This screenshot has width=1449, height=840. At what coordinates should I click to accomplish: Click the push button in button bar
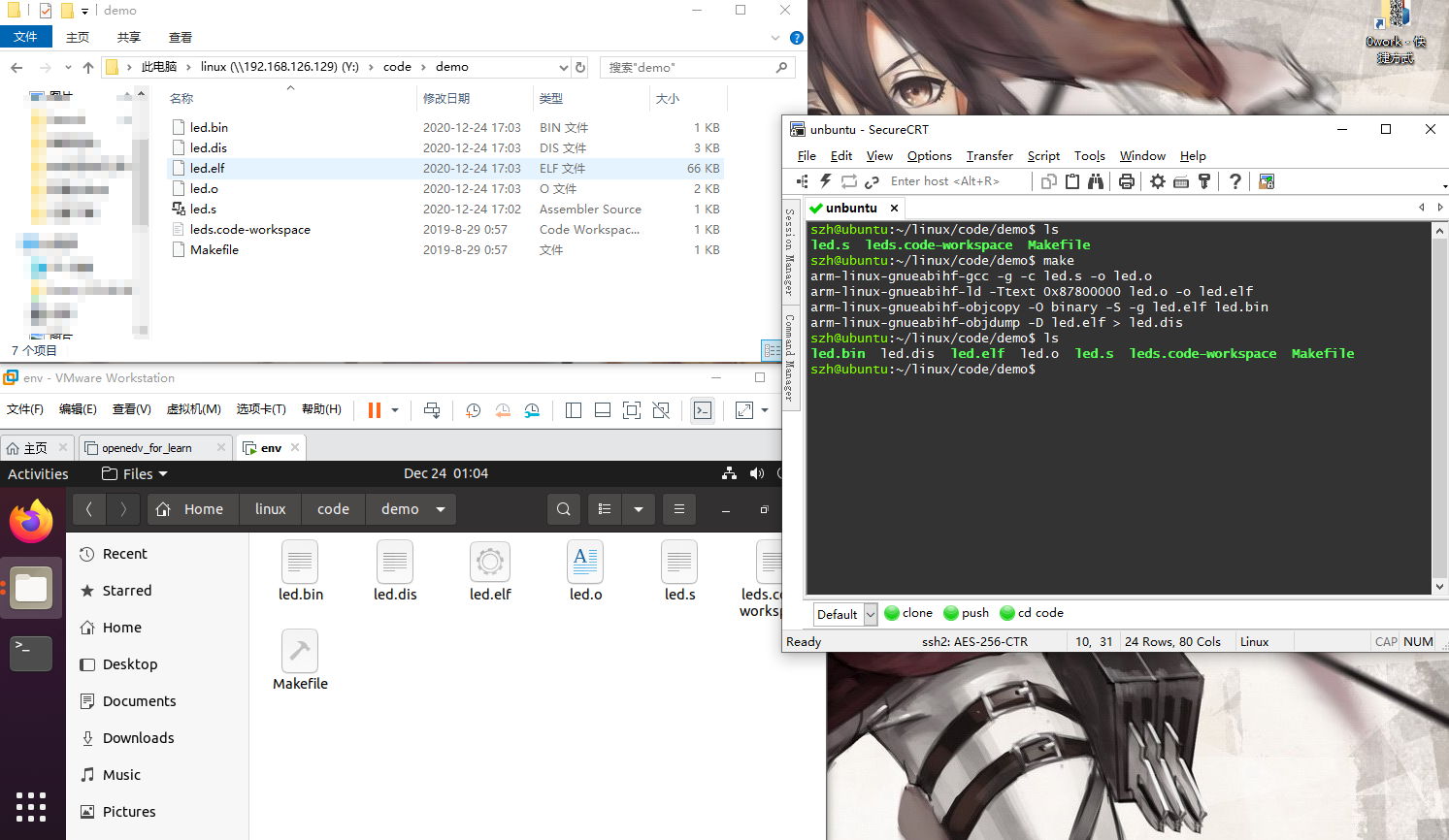tap(967, 613)
